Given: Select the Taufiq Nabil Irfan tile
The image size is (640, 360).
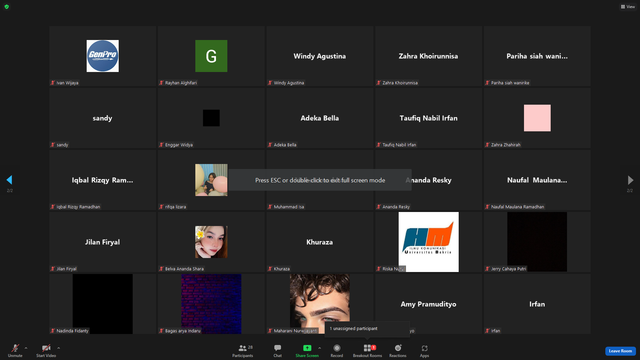Looking at the screenshot, I should 428,118.
